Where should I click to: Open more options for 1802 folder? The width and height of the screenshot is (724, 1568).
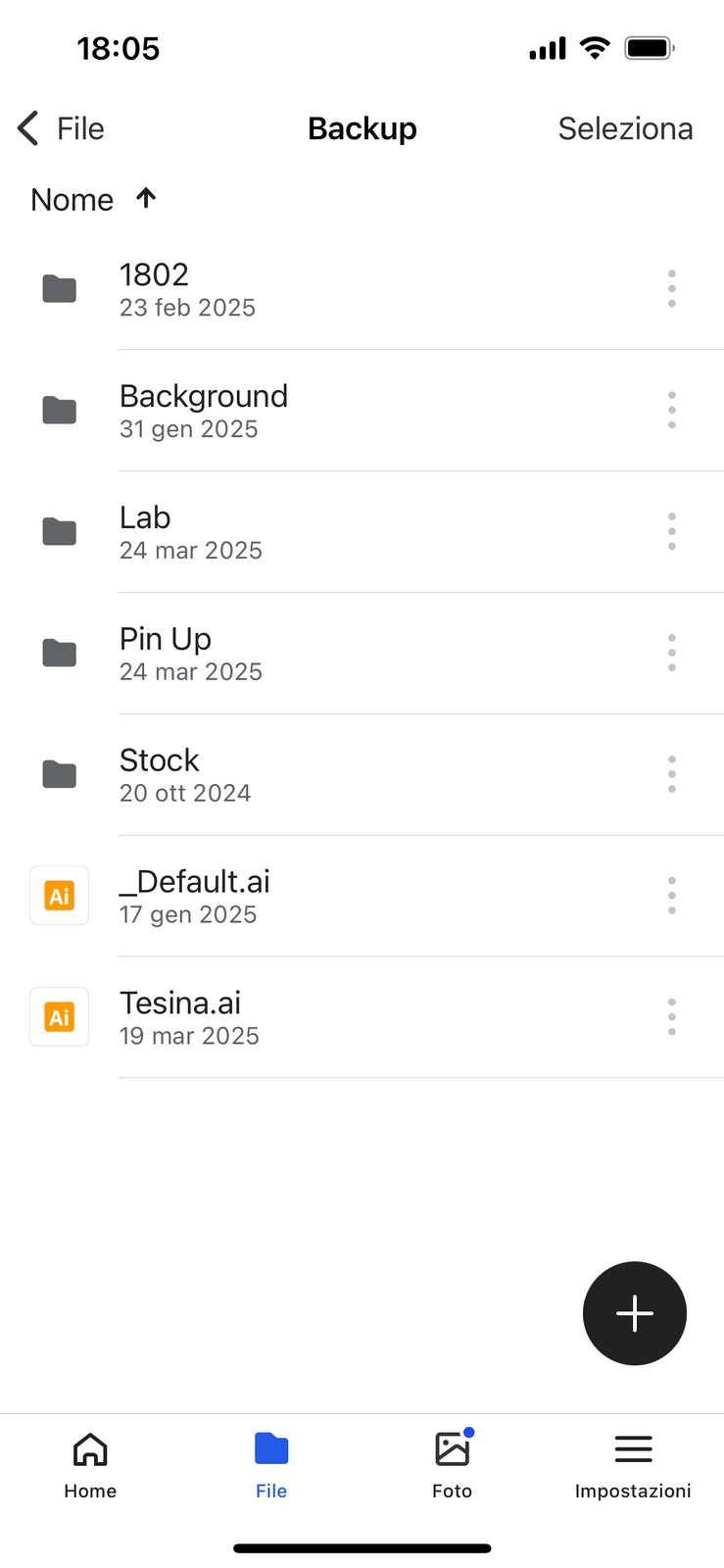[672, 289]
